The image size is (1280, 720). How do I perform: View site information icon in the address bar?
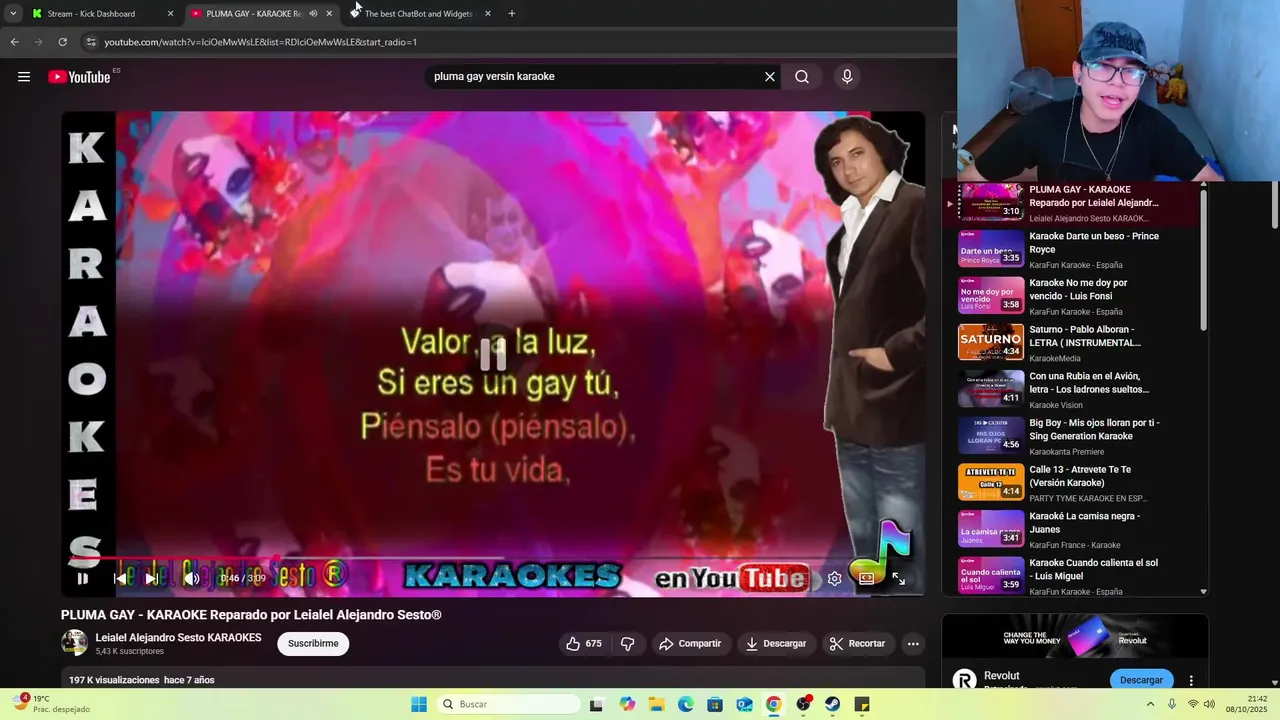pos(91,42)
